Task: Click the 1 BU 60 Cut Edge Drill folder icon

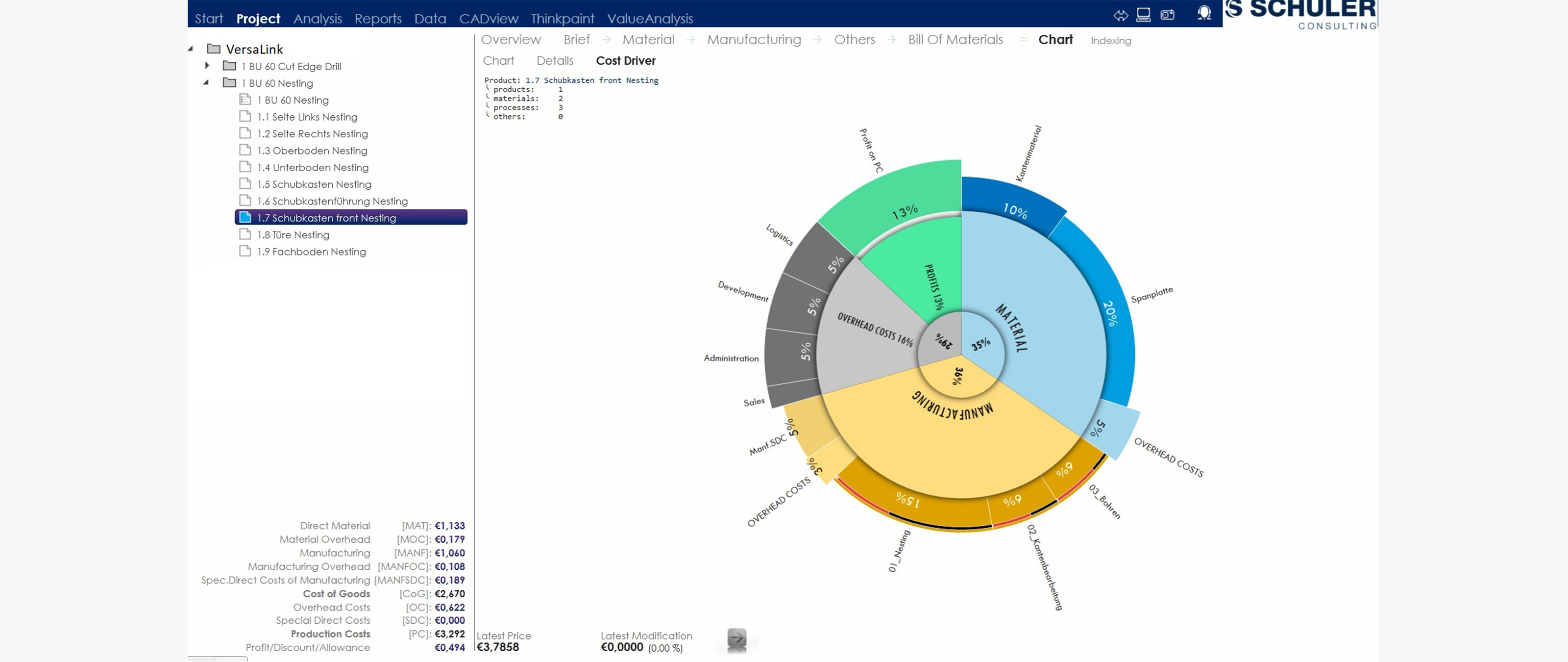Action: 229,66
